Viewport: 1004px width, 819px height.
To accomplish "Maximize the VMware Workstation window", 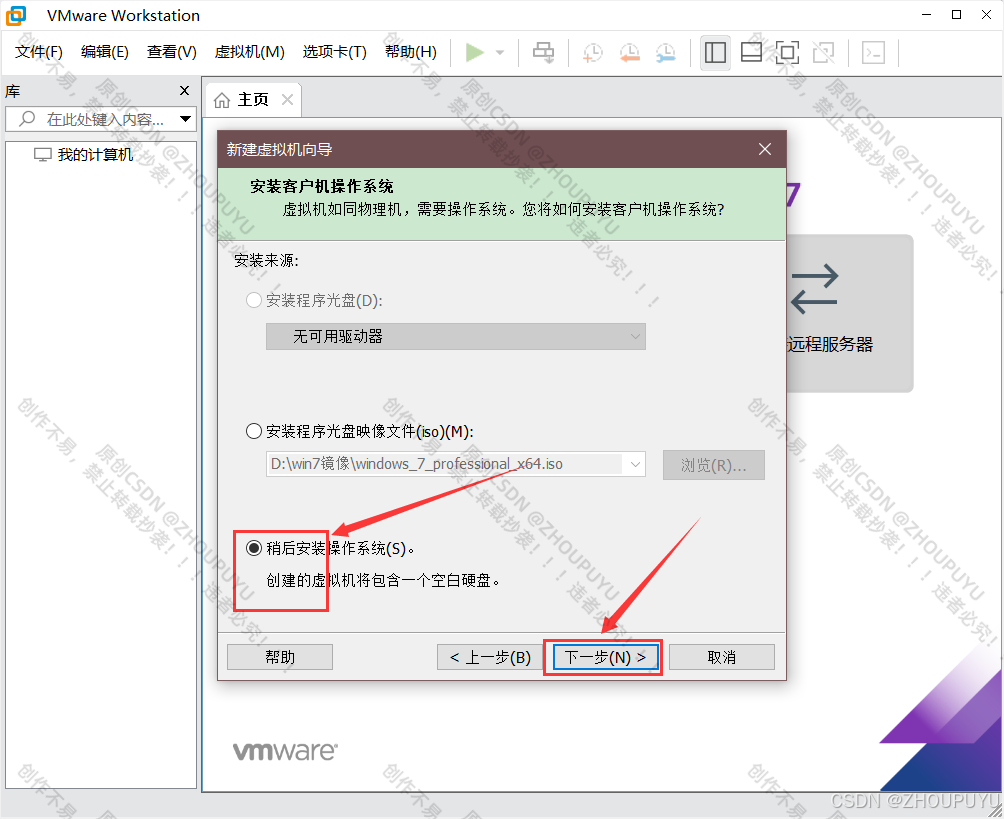I will (957, 15).
